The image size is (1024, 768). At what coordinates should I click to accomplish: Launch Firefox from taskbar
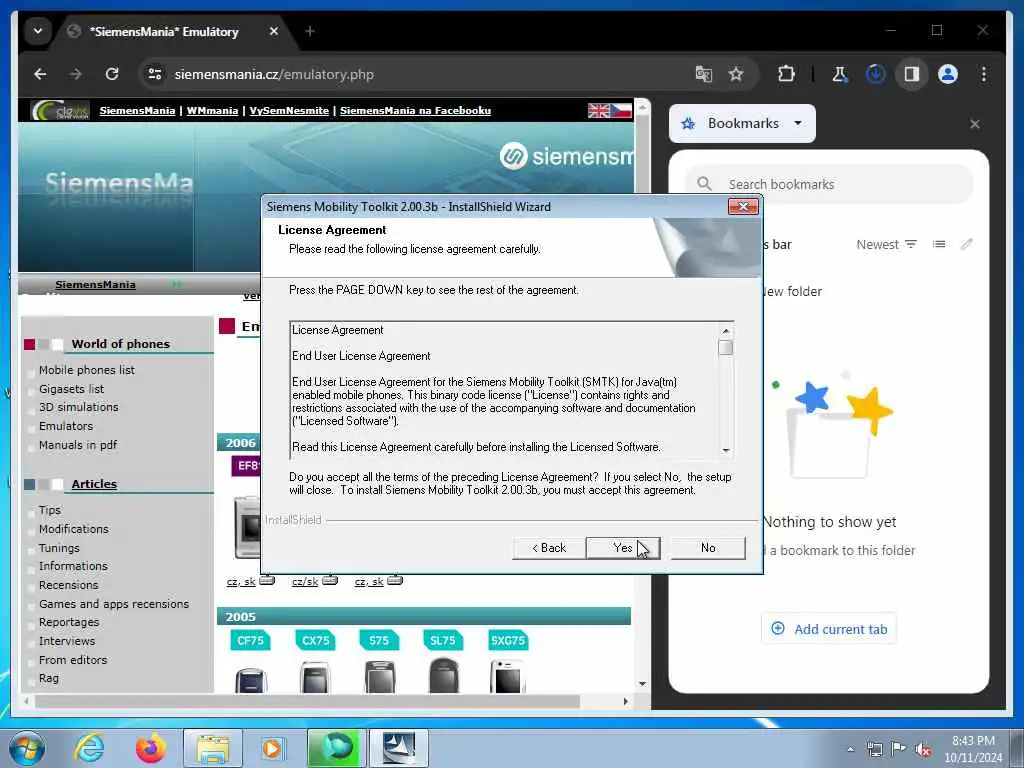[x=150, y=748]
